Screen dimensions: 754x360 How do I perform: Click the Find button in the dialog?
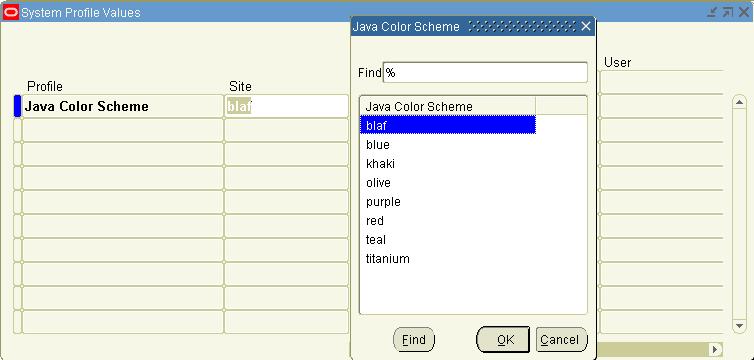414,340
